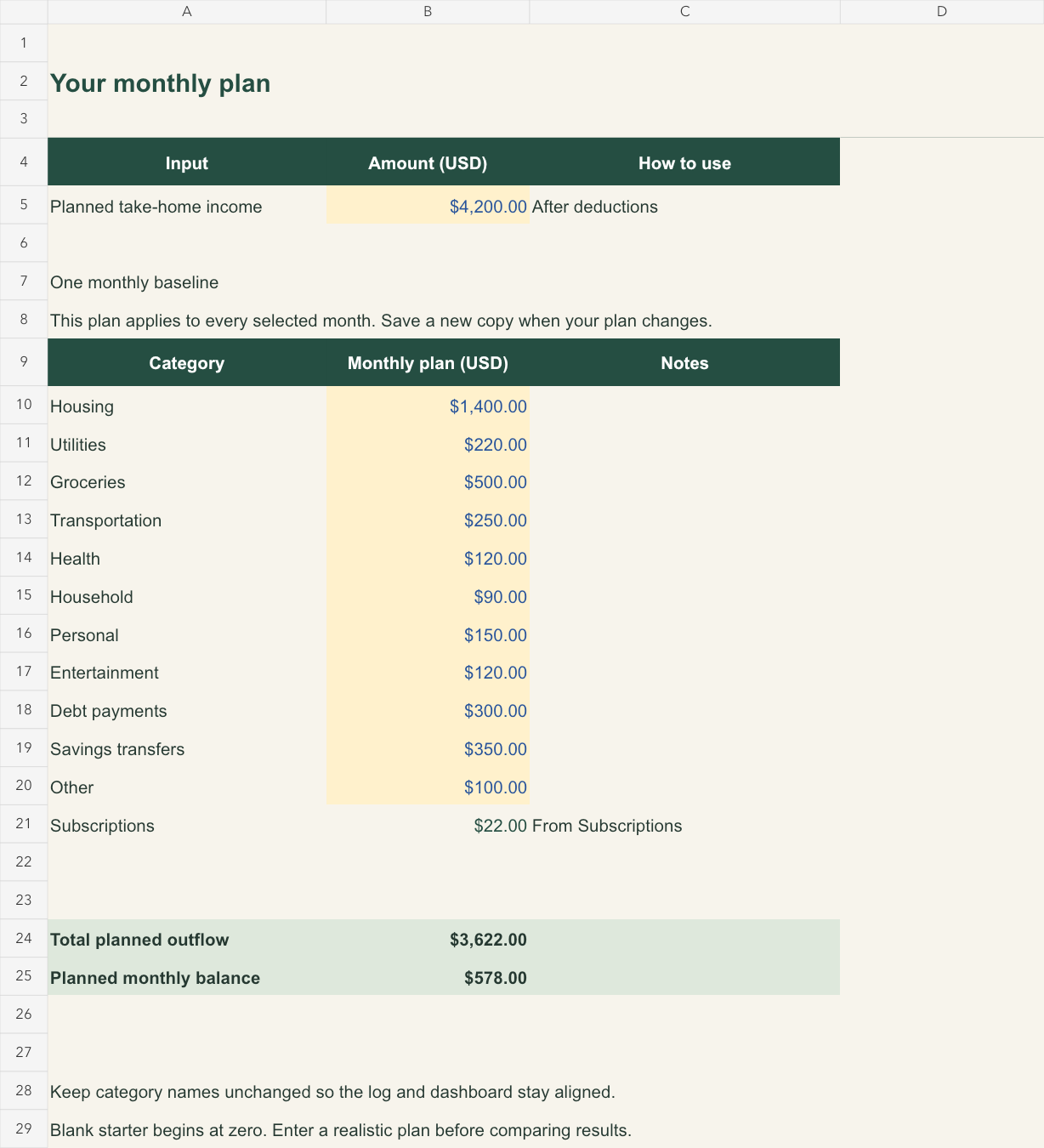Select column D header

point(942,12)
